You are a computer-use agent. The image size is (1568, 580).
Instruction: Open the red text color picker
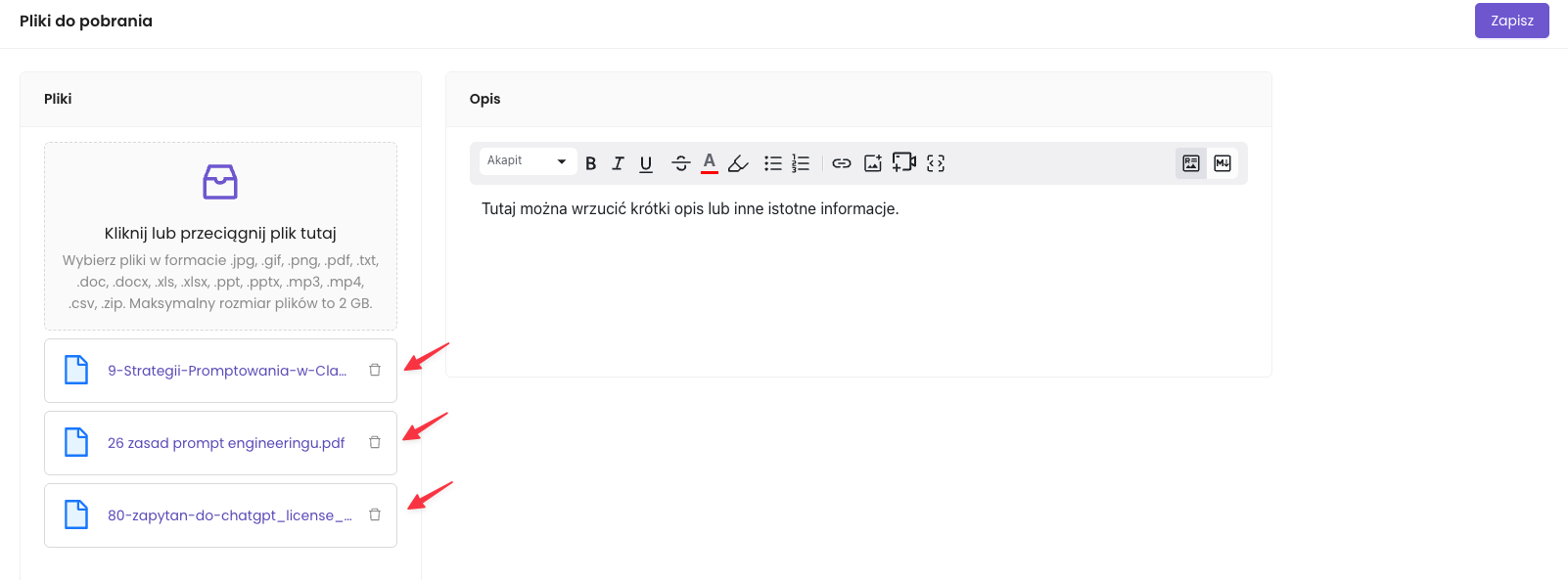pos(710,163)
